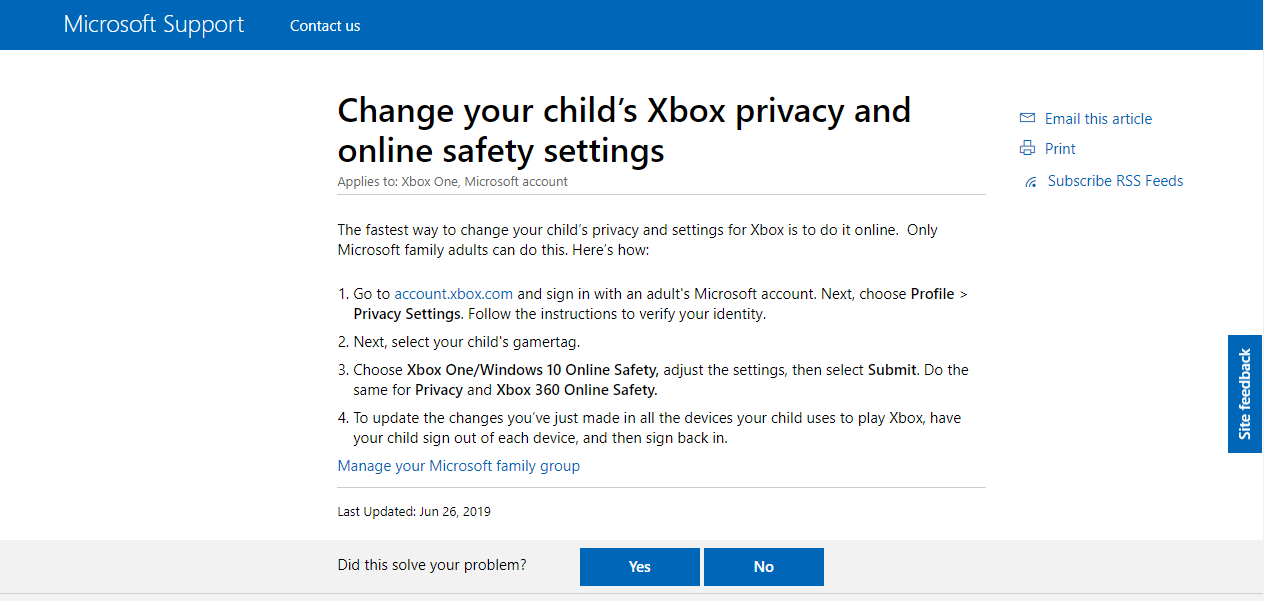Click the printer icon next to Print
1264x601 pixels.
[1027, 149]
